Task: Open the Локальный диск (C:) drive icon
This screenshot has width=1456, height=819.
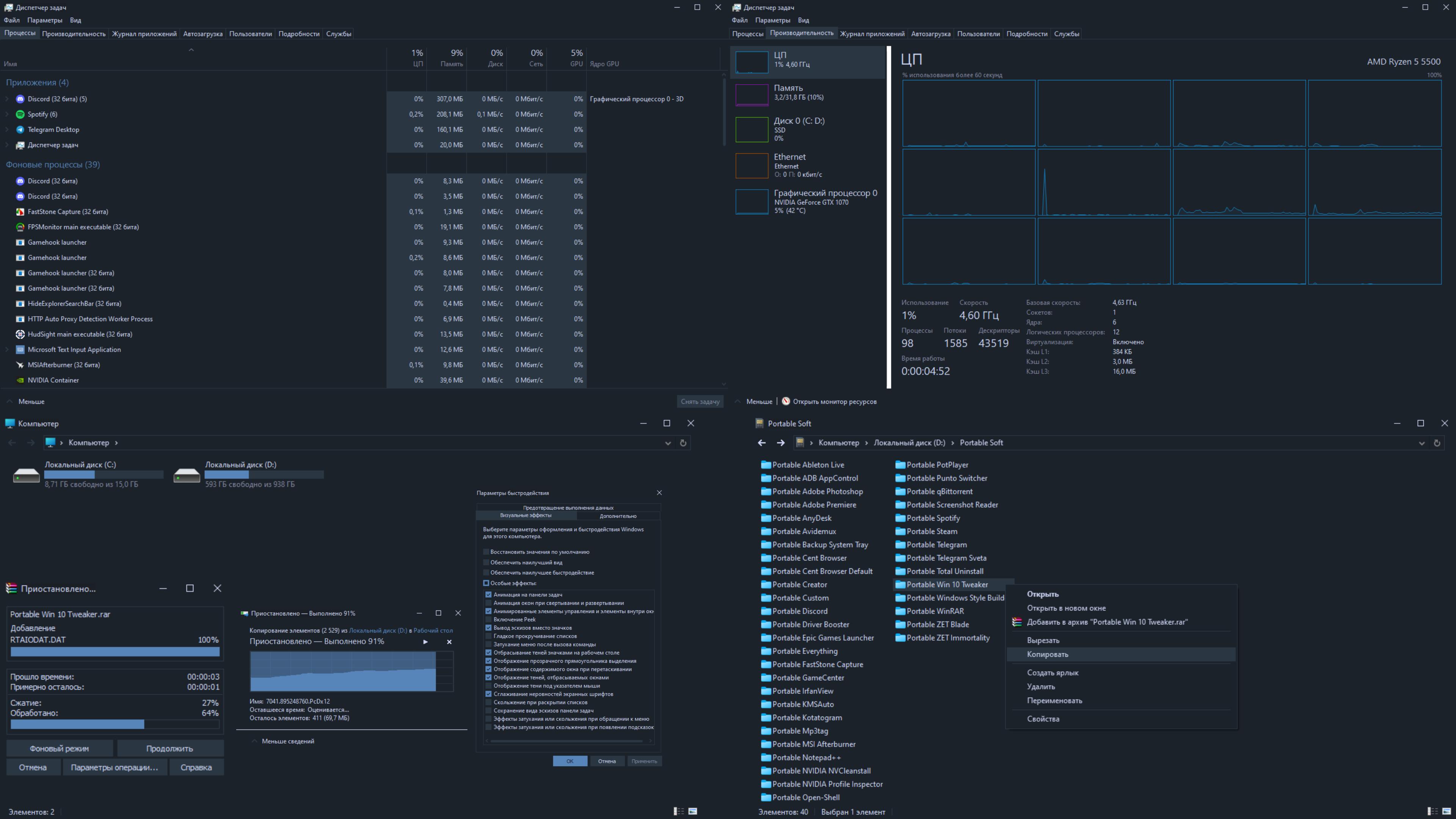Action: coord(26,475)
